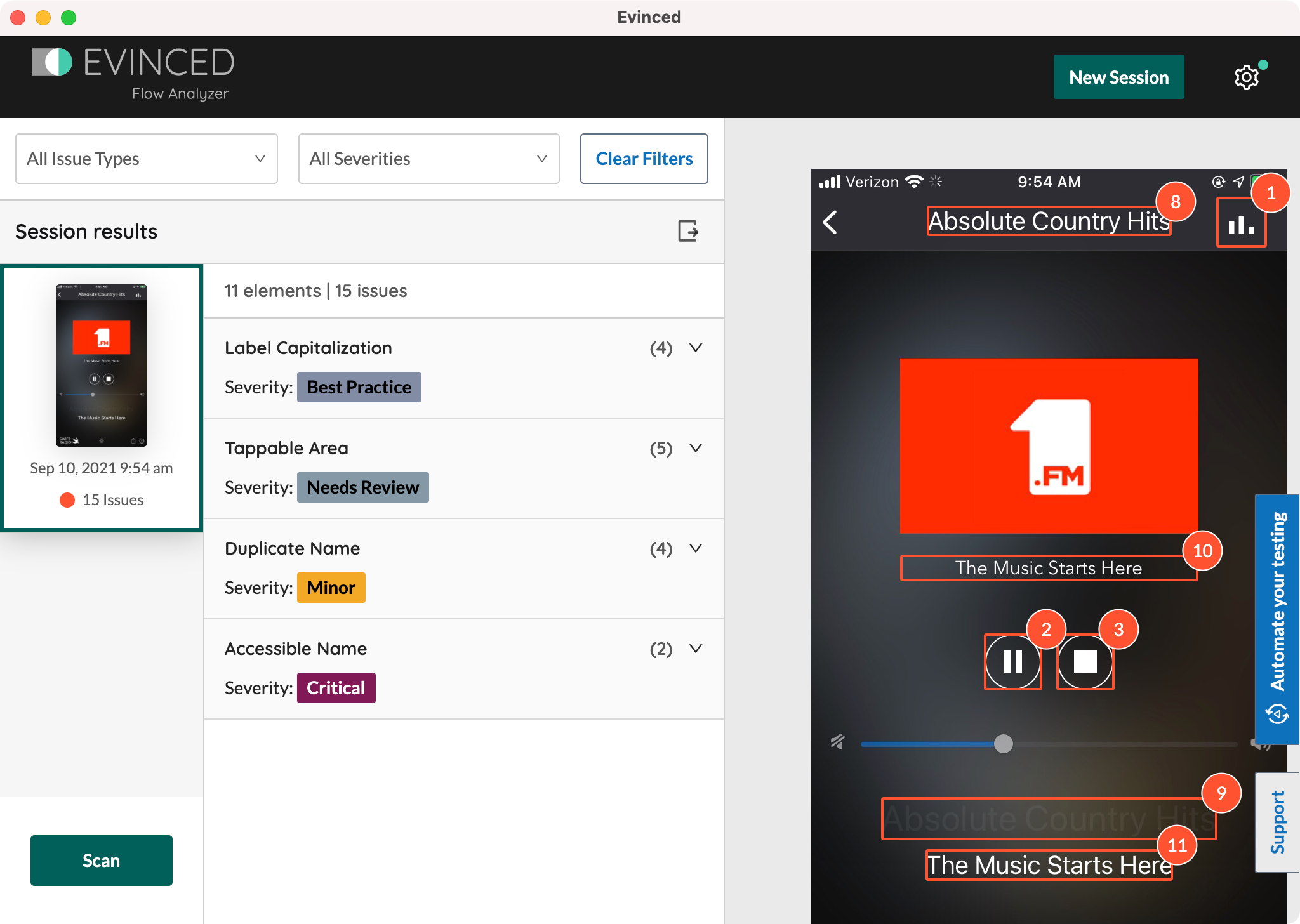Expand the Tappable Area issues
Image resolution: width=1300 pixels, height=924 pixels.
tap(696, 448)
